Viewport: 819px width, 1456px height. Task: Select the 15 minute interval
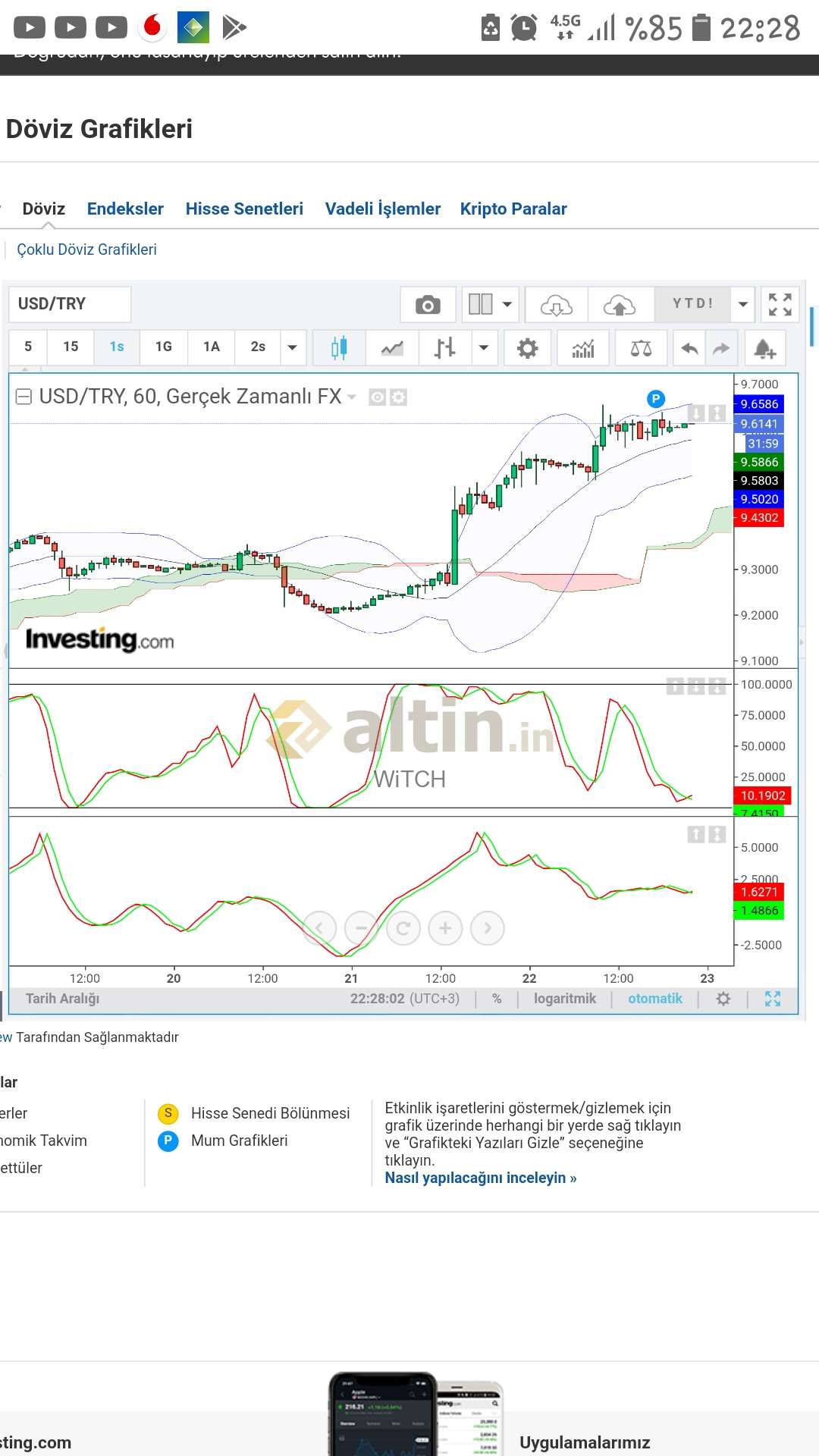71,347
